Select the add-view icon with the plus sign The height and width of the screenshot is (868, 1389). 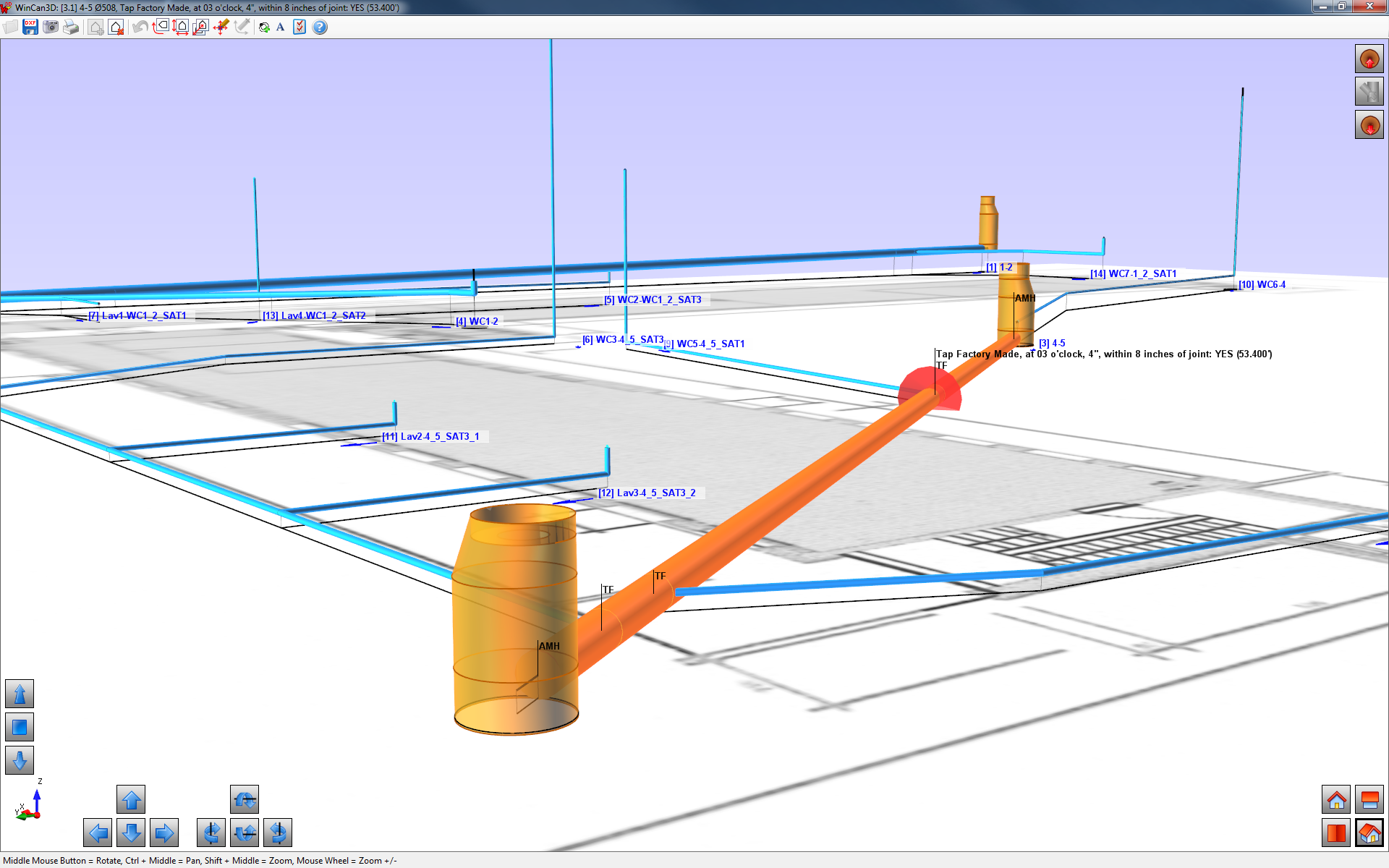pos(95,27)
